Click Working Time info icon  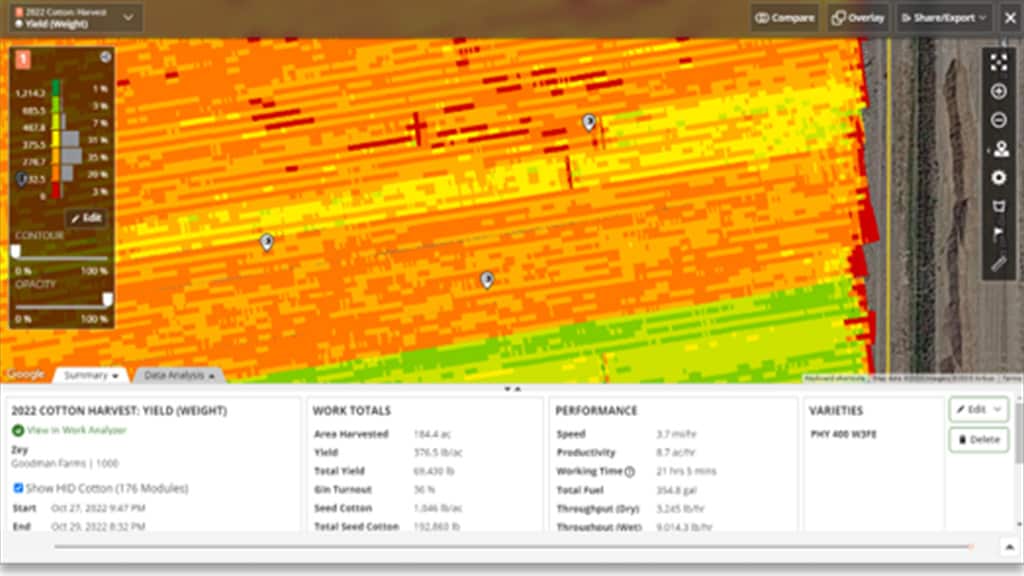pos(630,472)
